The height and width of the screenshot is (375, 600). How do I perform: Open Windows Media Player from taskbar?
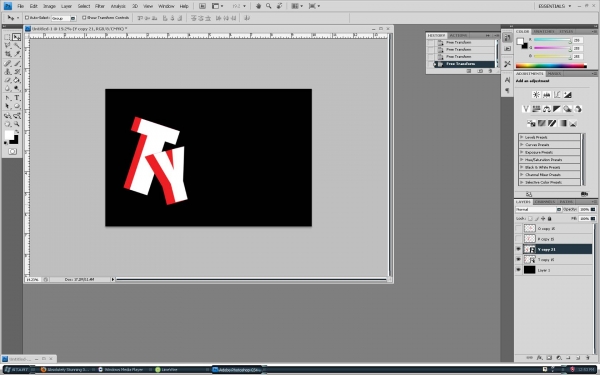pyautogui.click(x=122, y=370)
